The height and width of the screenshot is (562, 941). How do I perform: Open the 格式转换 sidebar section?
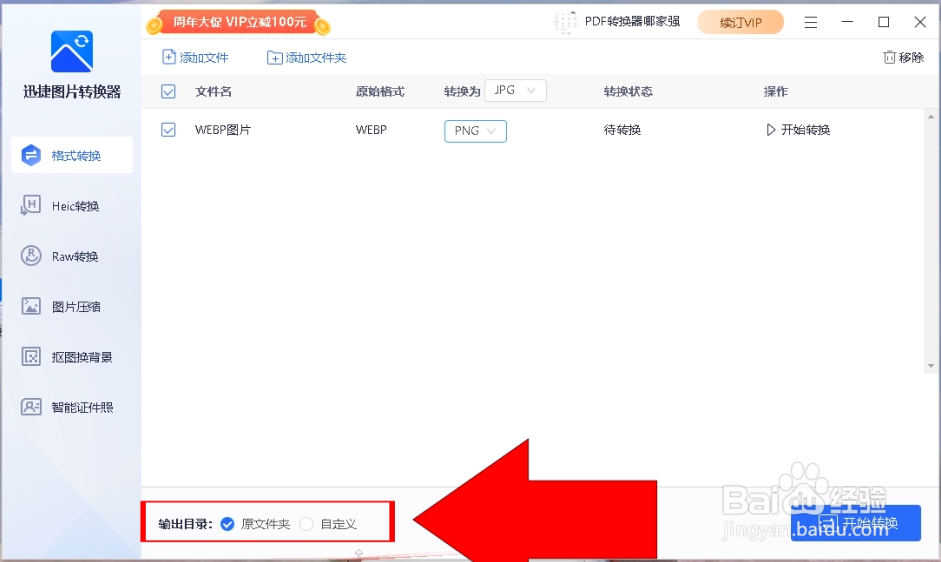[72, 156]
